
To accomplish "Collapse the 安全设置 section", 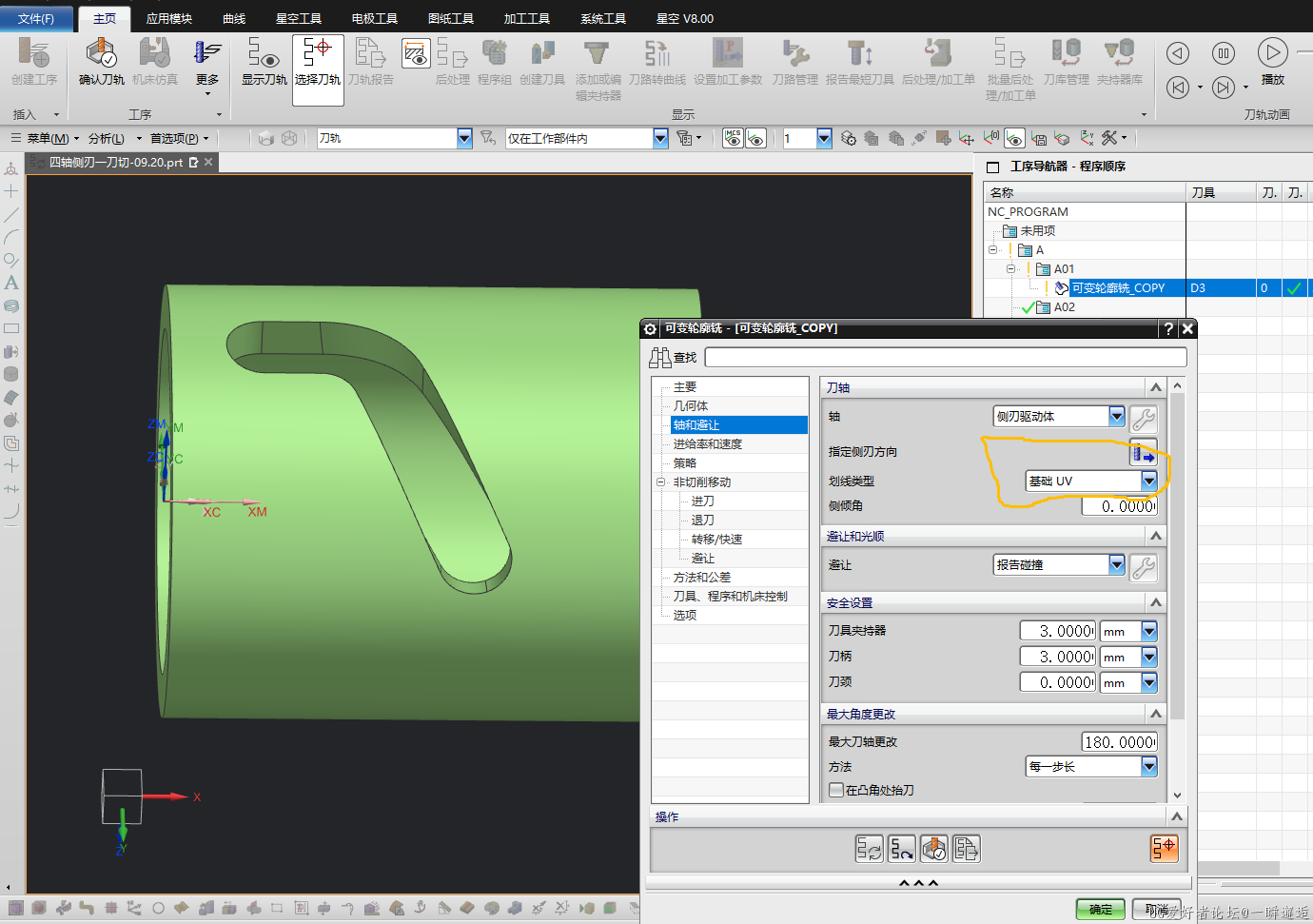I will pyautogui.click(x=1156, y=602).
